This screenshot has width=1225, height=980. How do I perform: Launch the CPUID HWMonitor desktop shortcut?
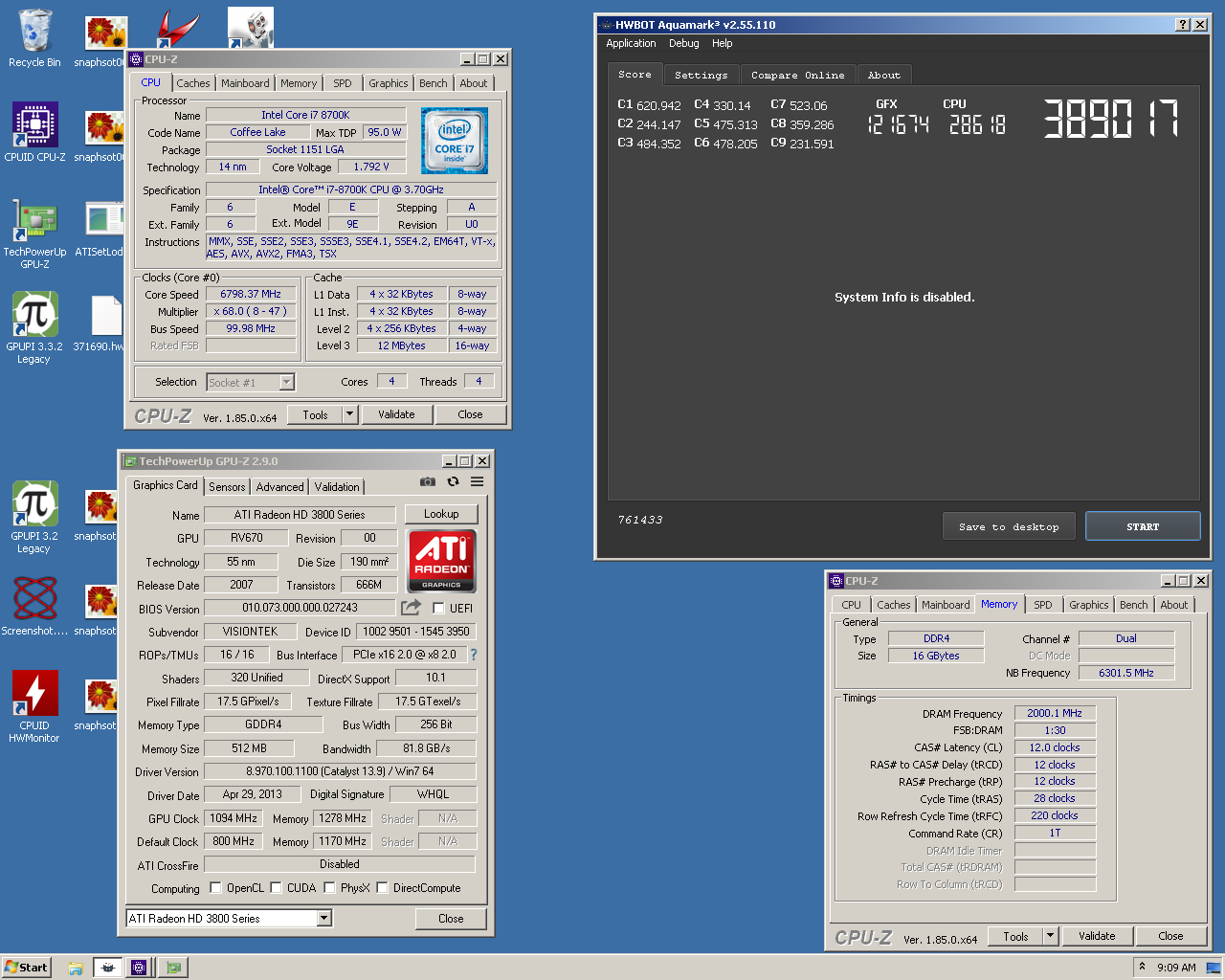point(34,706)
